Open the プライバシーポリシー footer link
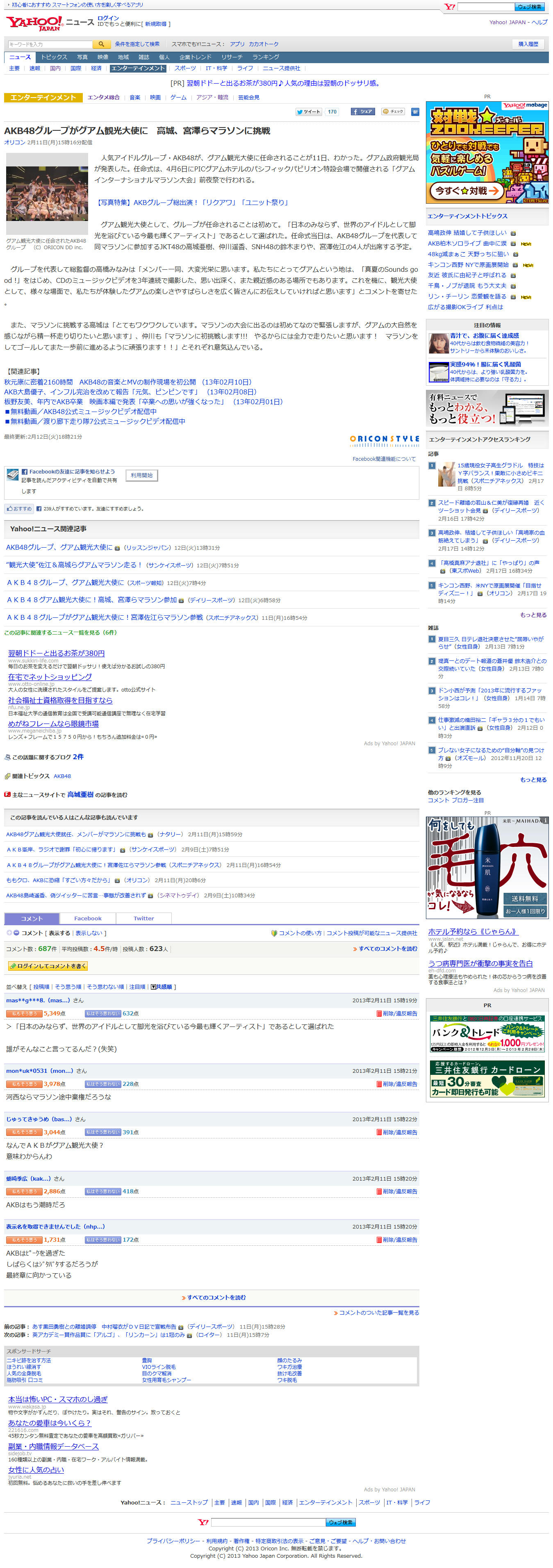The image size is (553, 1568). click(173, 1541)
